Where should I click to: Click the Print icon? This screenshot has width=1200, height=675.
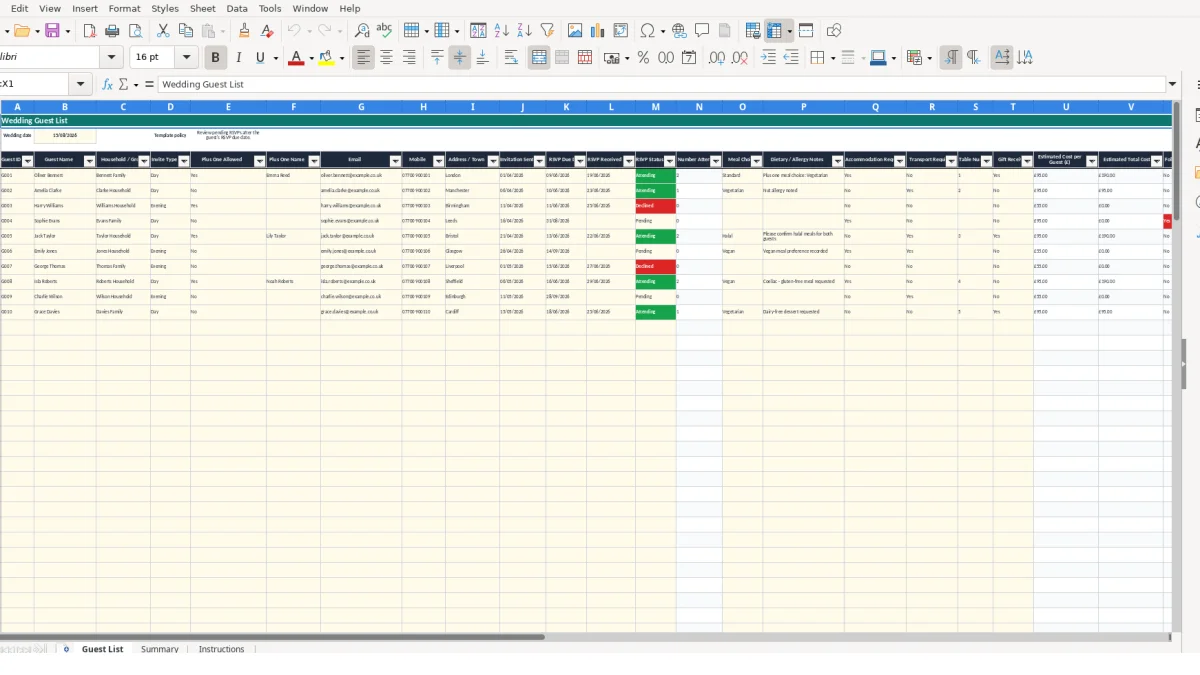[113, 31]
